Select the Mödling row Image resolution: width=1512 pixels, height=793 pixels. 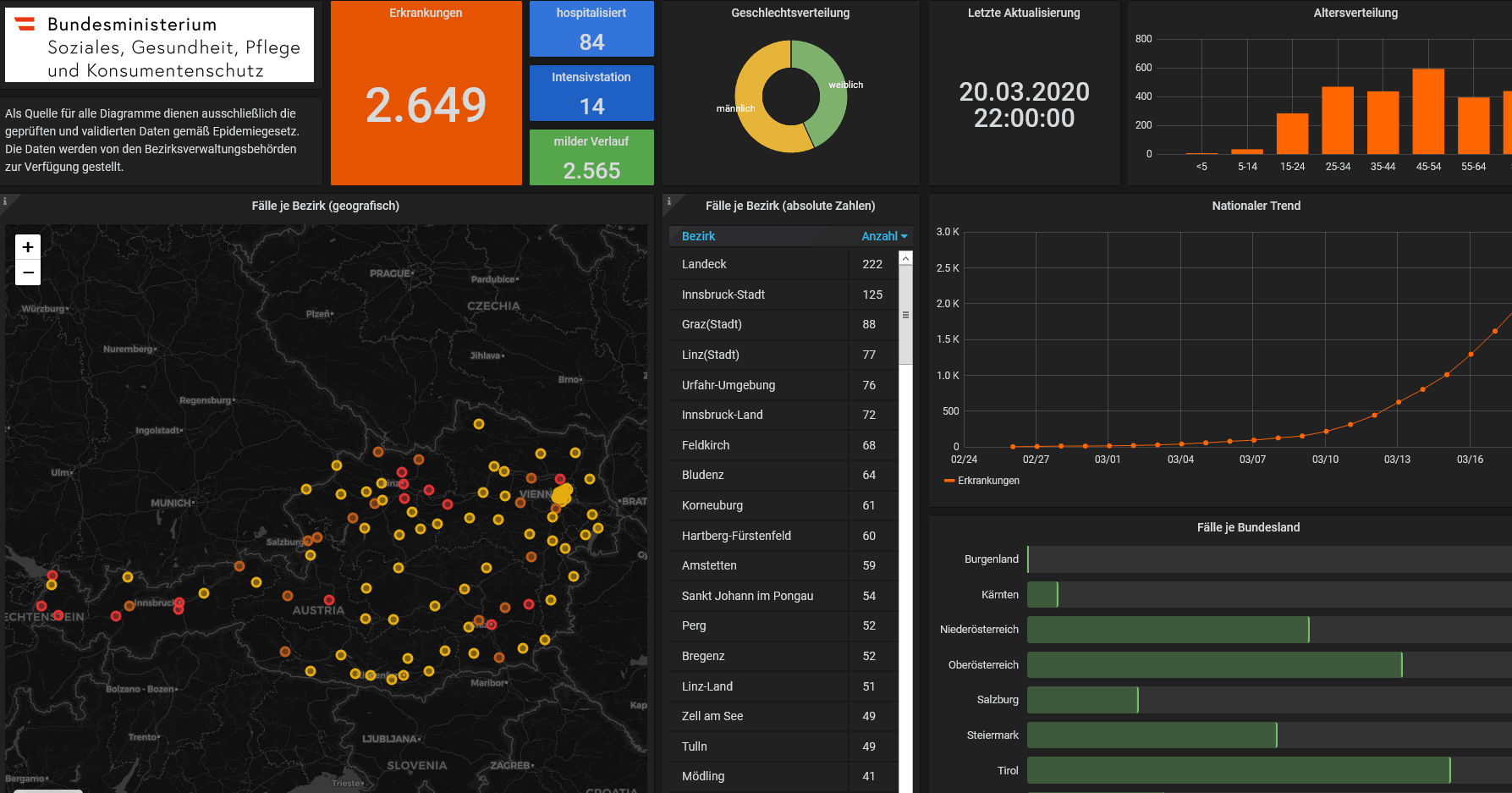[783, 776]
